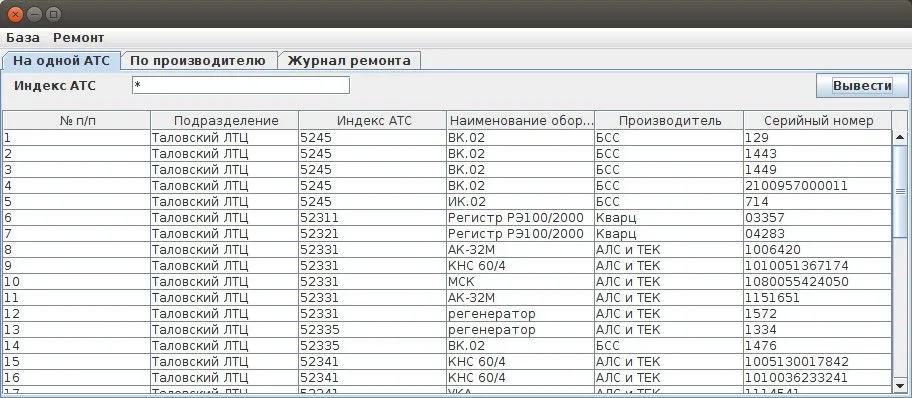Select БСС manufacturer in row 14
The image size is (912, 398).
pyautogui.click(x=669, y=346)
